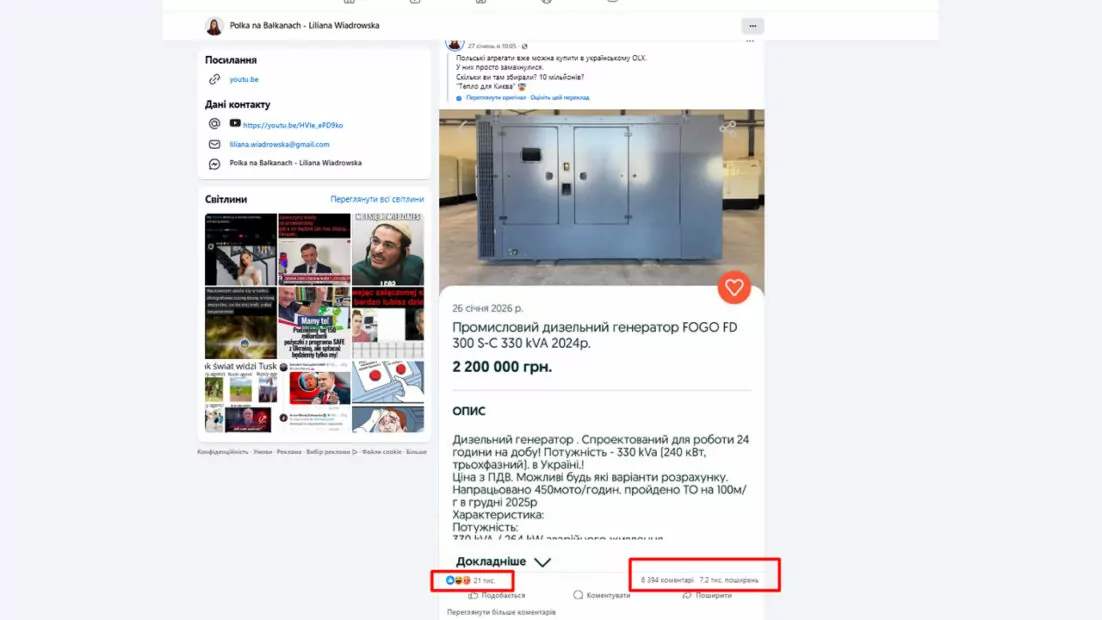Click the chain link icon under Посилання
Viewport: 1102px width, 620px height.
pos(214,80)
